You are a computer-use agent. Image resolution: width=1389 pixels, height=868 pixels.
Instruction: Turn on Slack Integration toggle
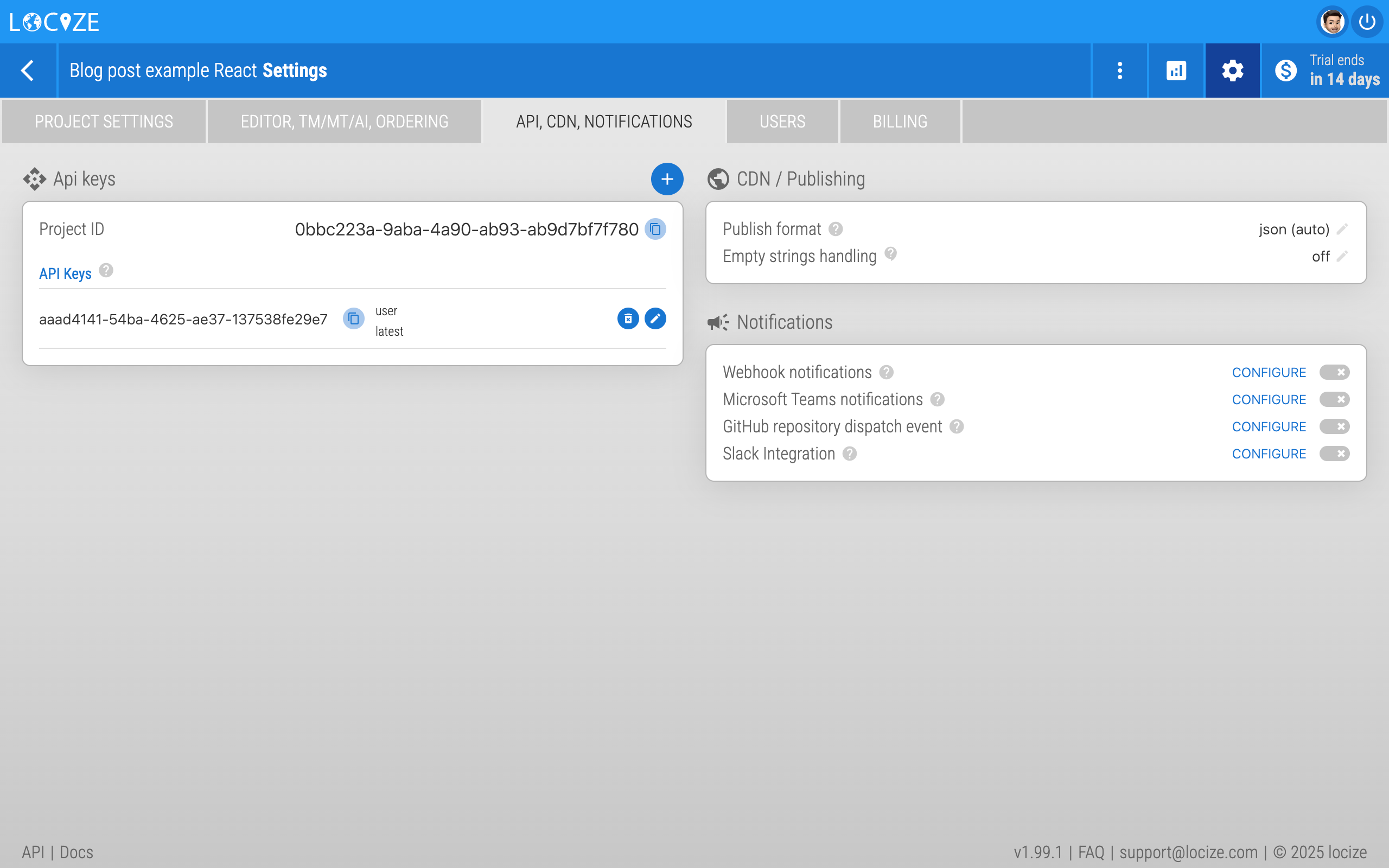(x=1334, y=454)
